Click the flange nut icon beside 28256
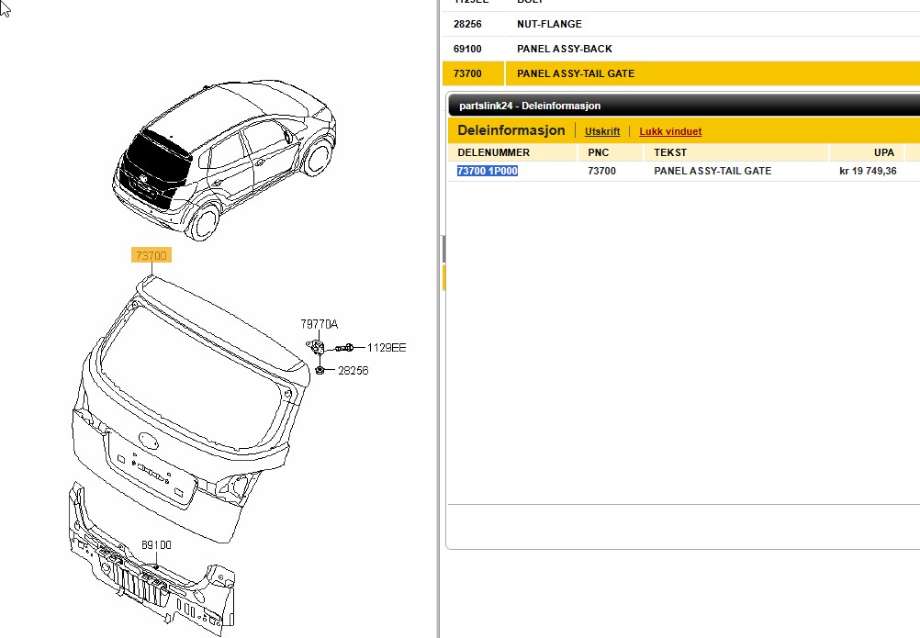This screenshot has height=638, width=920. (x=320, y=370)
